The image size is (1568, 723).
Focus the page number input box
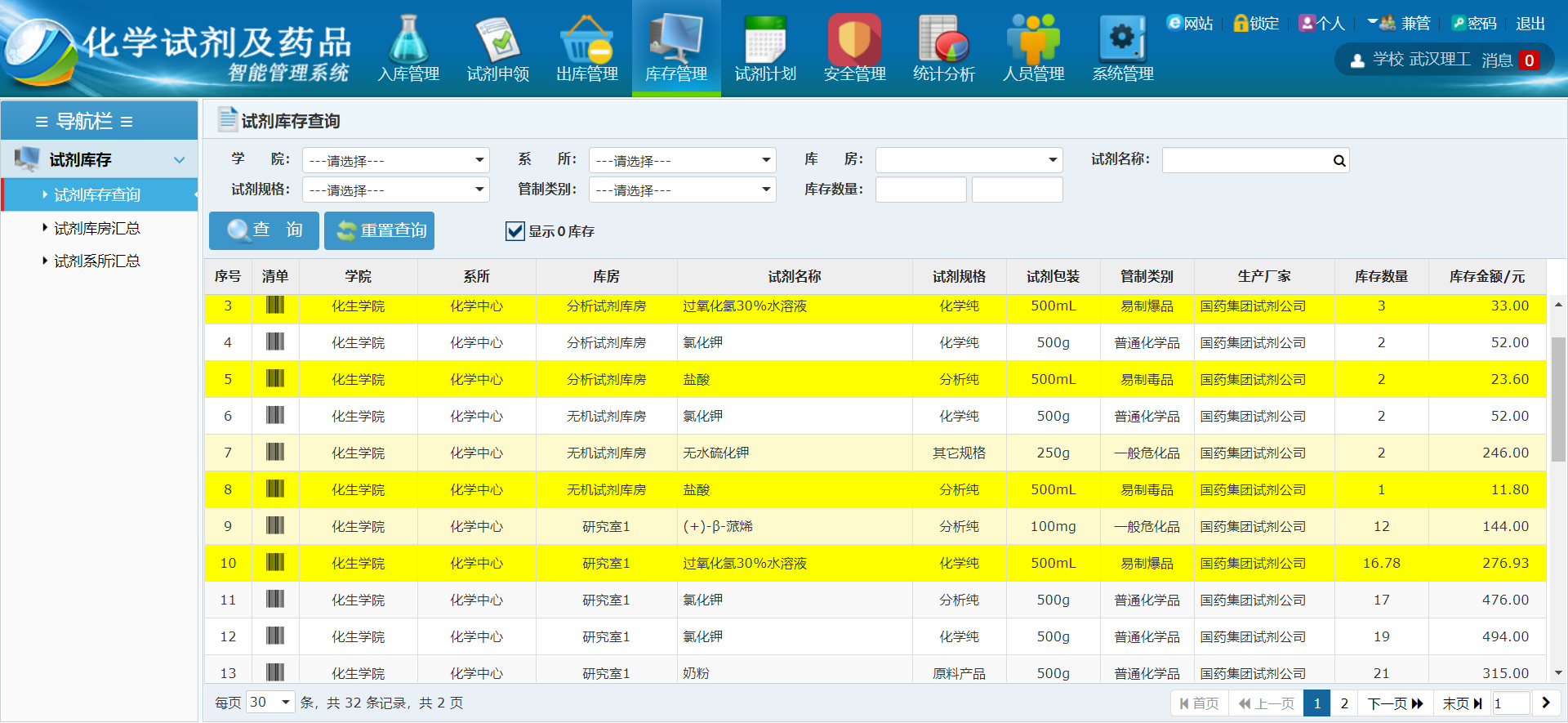pyautogui.click(x=1511, y=703)
